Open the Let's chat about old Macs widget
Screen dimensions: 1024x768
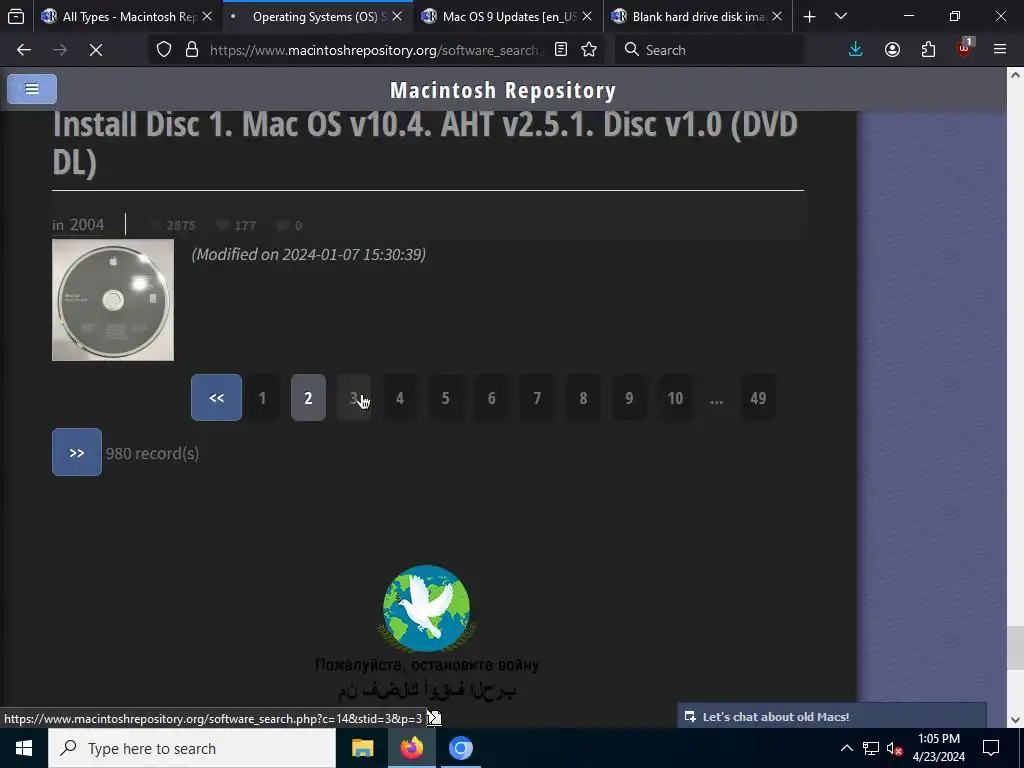click(832, 716)
